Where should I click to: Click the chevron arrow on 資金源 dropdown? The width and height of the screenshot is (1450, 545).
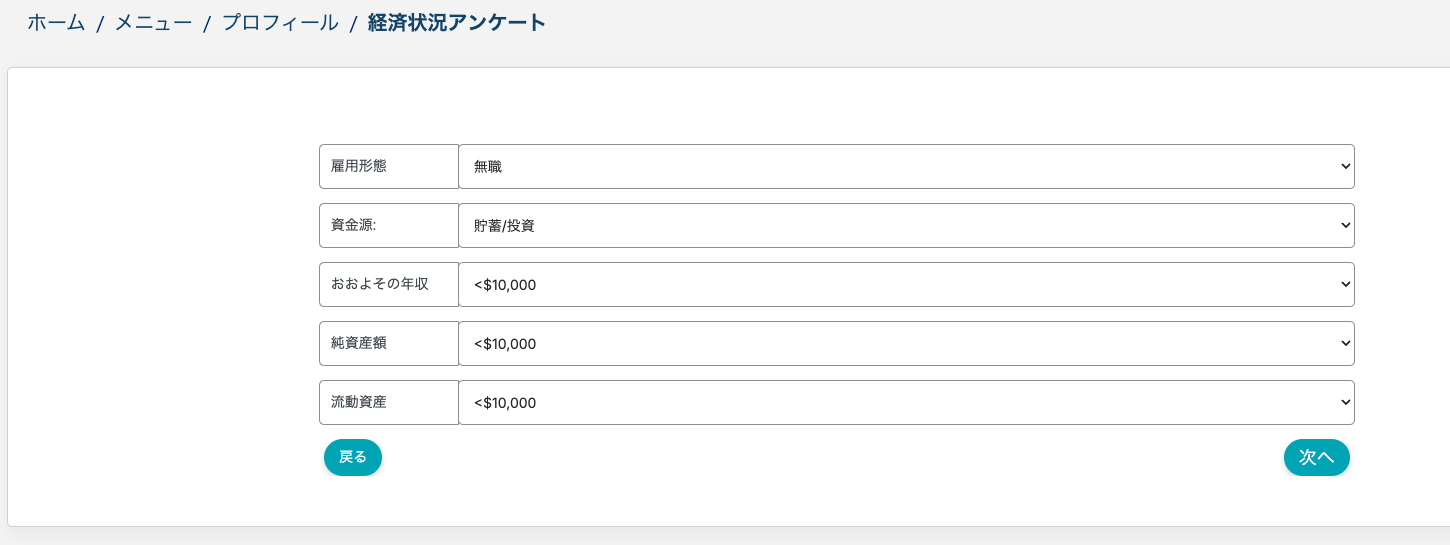pos(1344,226)
